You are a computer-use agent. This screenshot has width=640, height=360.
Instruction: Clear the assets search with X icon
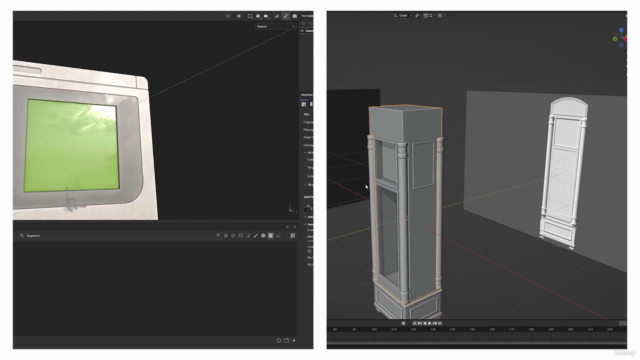click(218, 235)
